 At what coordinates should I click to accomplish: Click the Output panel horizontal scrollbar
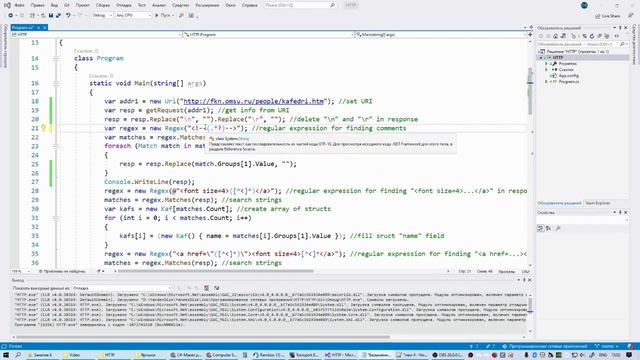coord(203,338)
